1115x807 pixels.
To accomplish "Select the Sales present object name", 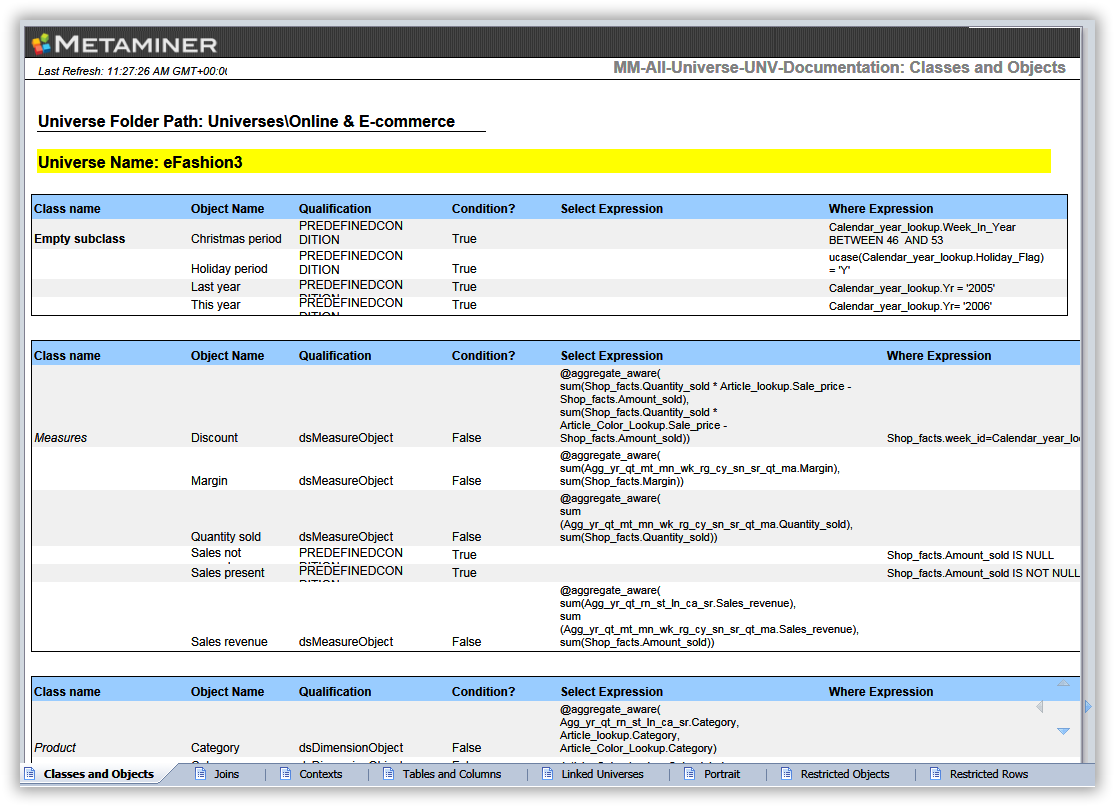I will tap(228, 572).
